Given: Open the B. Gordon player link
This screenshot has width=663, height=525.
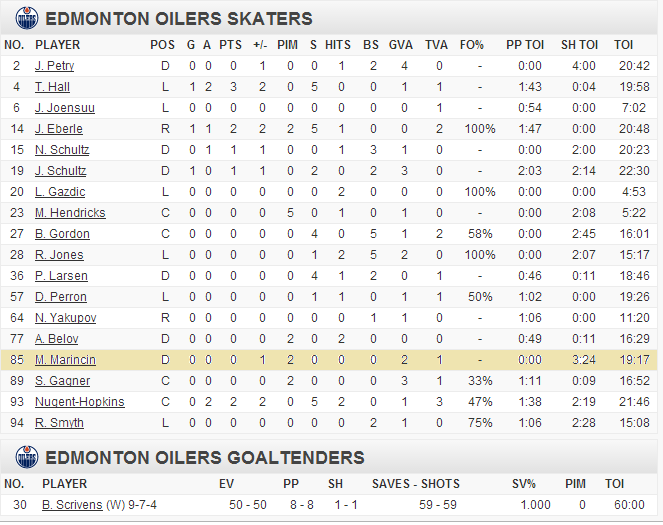Looking at the screenshot, I should 62,234.
